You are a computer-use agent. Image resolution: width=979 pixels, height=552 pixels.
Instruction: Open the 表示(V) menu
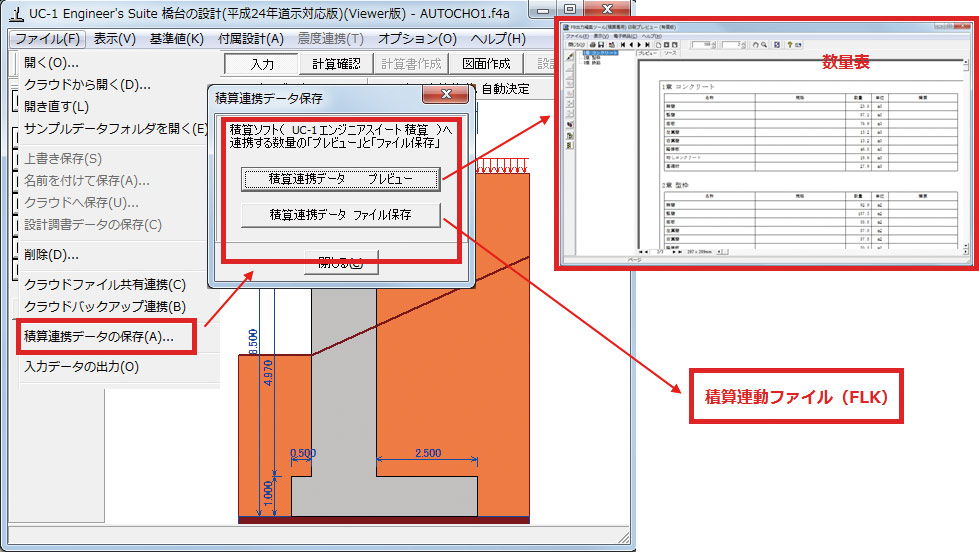tap(114, 39)
